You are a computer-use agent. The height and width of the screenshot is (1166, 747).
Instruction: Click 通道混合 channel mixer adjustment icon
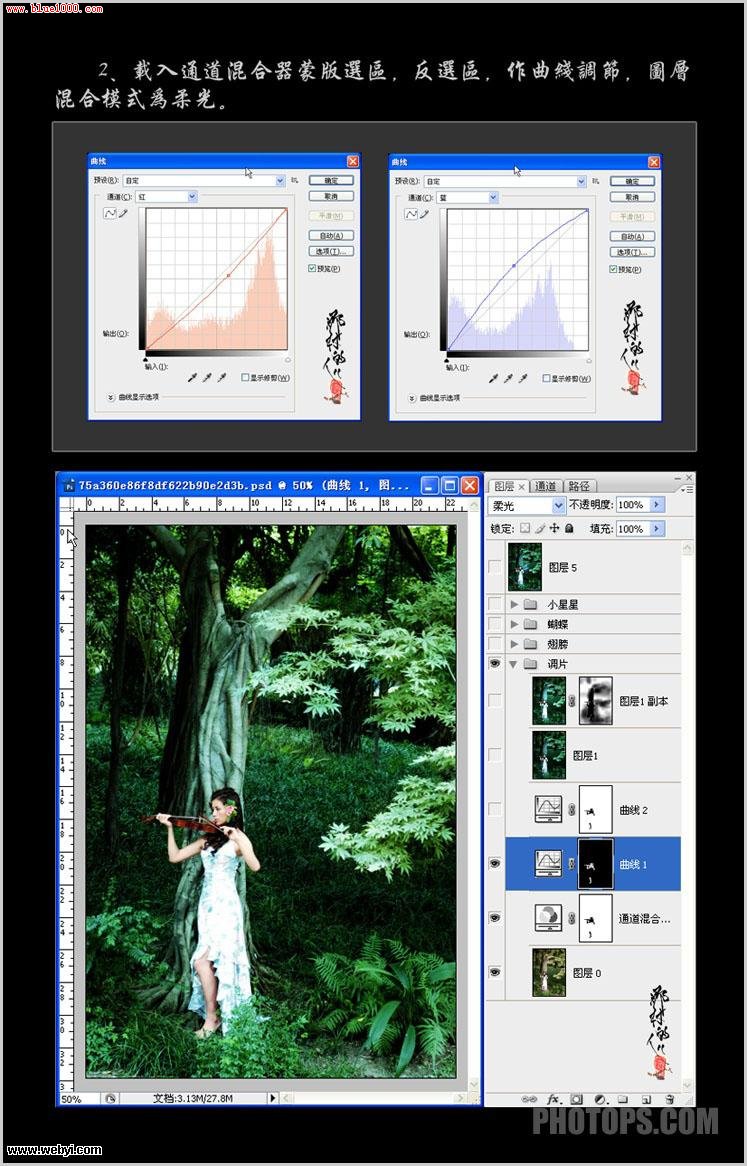tap(549, 918)
